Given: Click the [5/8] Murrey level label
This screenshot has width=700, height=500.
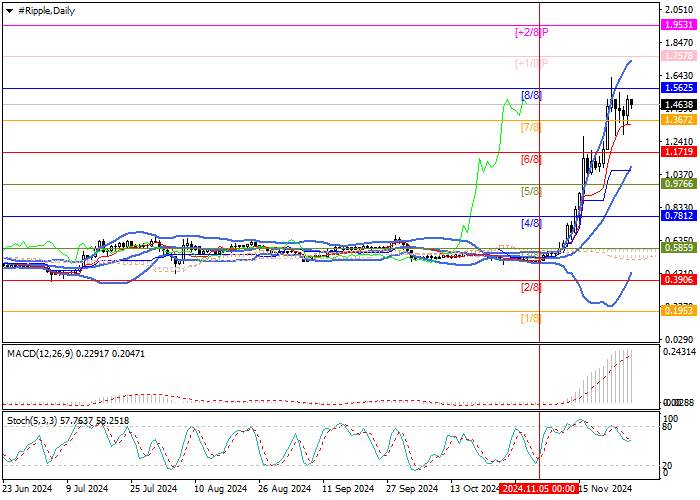Looking at the screenshot, I should click(x=531, y=192).
